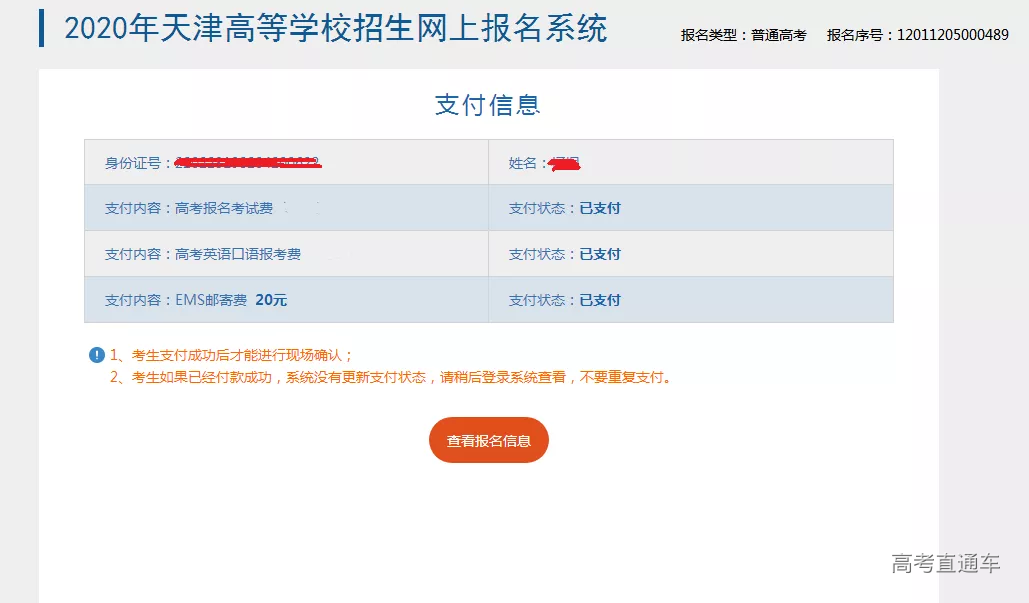Click the 20元 amount for EMS

point(271,300)
